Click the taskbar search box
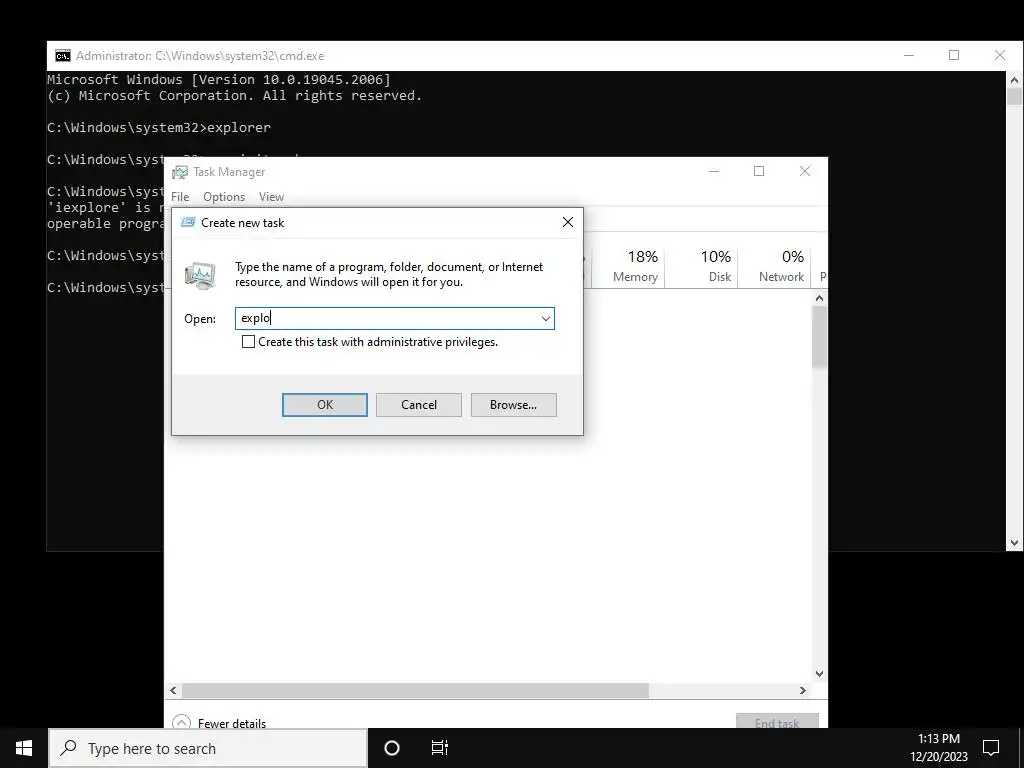The image size is (1024, 768). tap(208, 748)
